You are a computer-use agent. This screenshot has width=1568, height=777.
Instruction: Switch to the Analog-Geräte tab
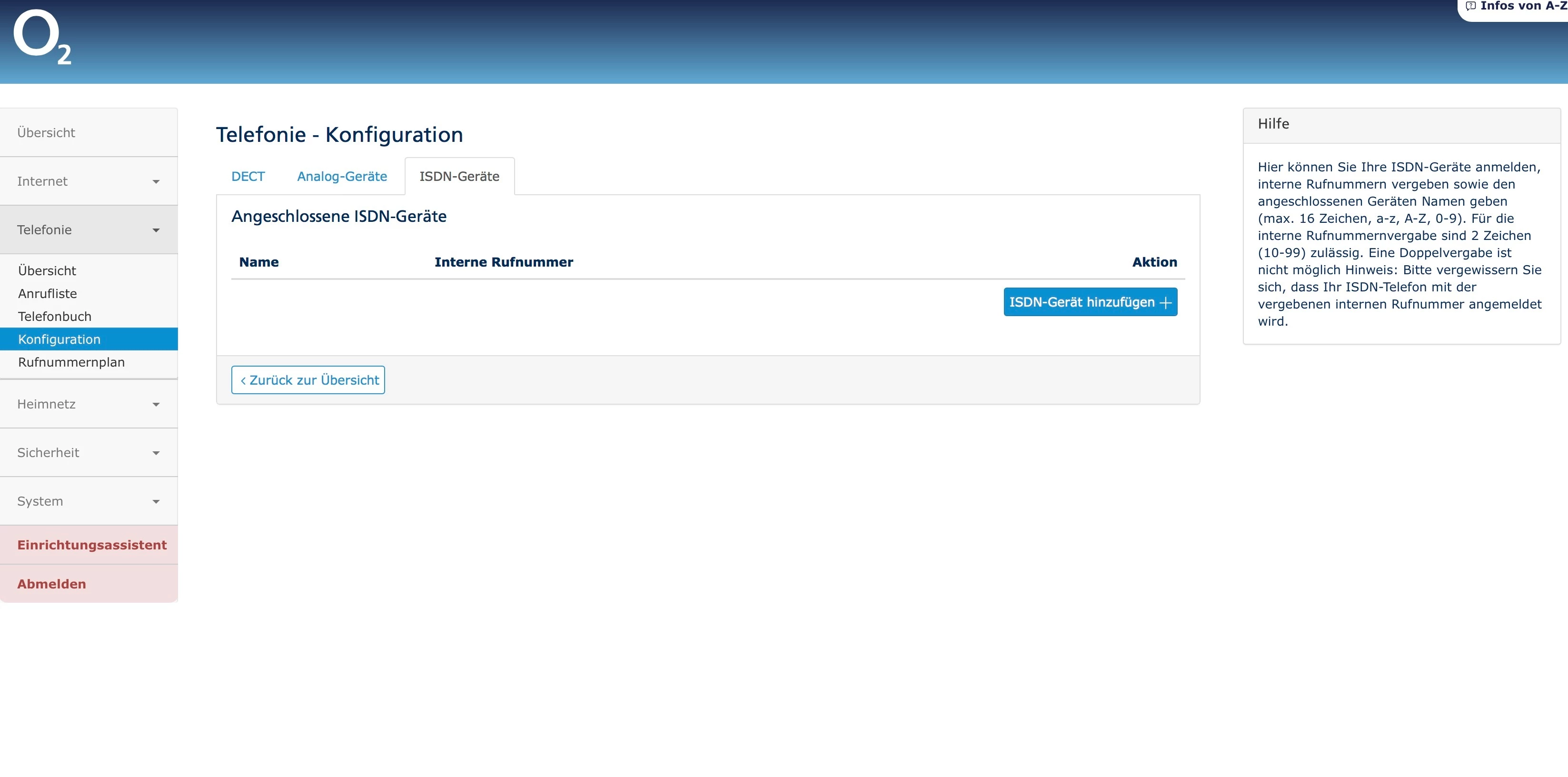(341, 177)
